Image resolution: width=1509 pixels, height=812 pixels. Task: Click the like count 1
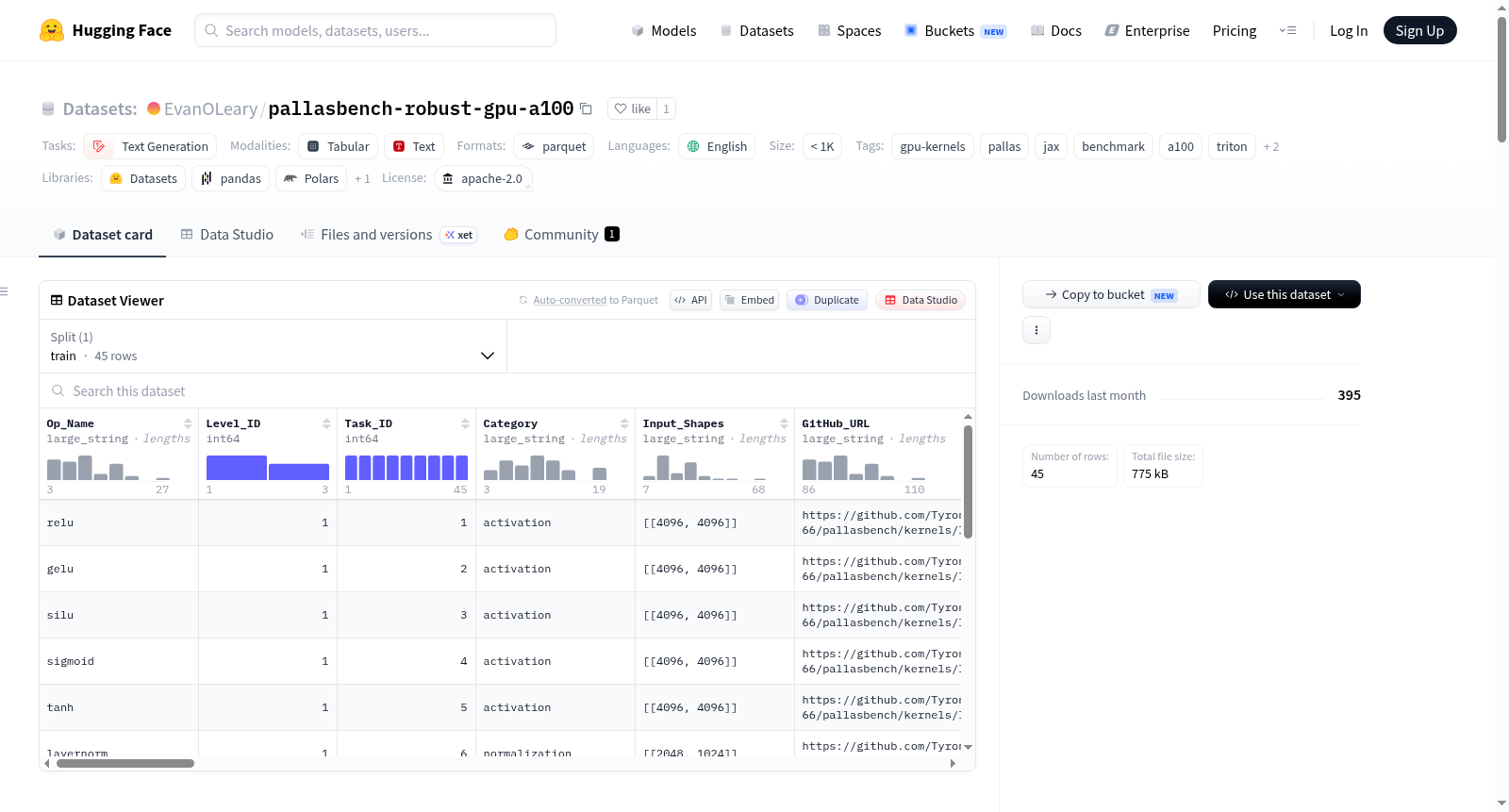coord(666,108)
